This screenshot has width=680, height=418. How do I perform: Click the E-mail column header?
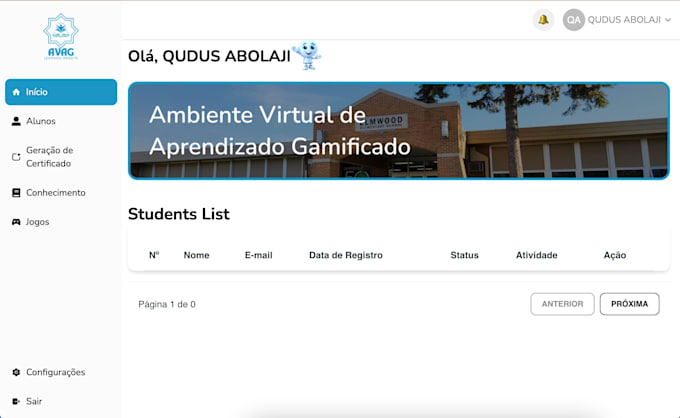[258, 255]
